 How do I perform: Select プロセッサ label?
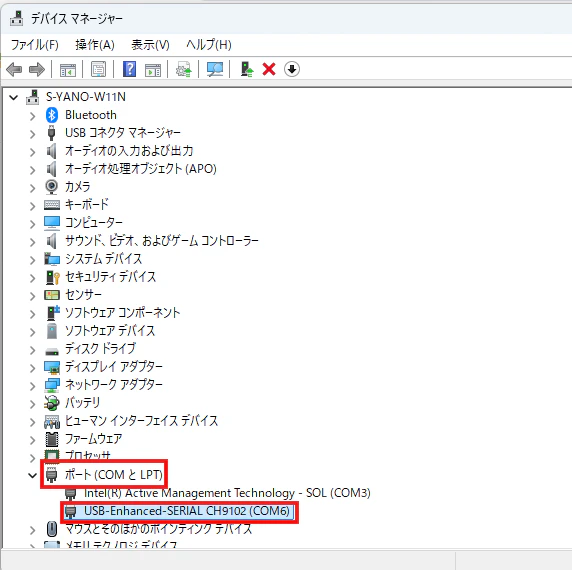[88, 455]
